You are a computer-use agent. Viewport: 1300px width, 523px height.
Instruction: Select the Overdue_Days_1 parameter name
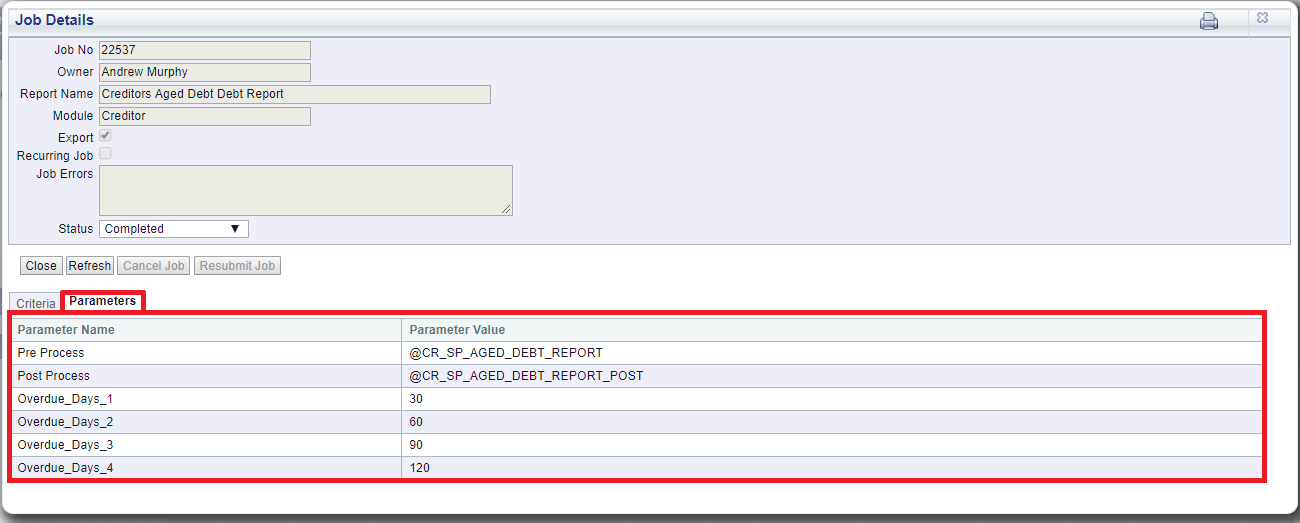[x=65, y=399]
